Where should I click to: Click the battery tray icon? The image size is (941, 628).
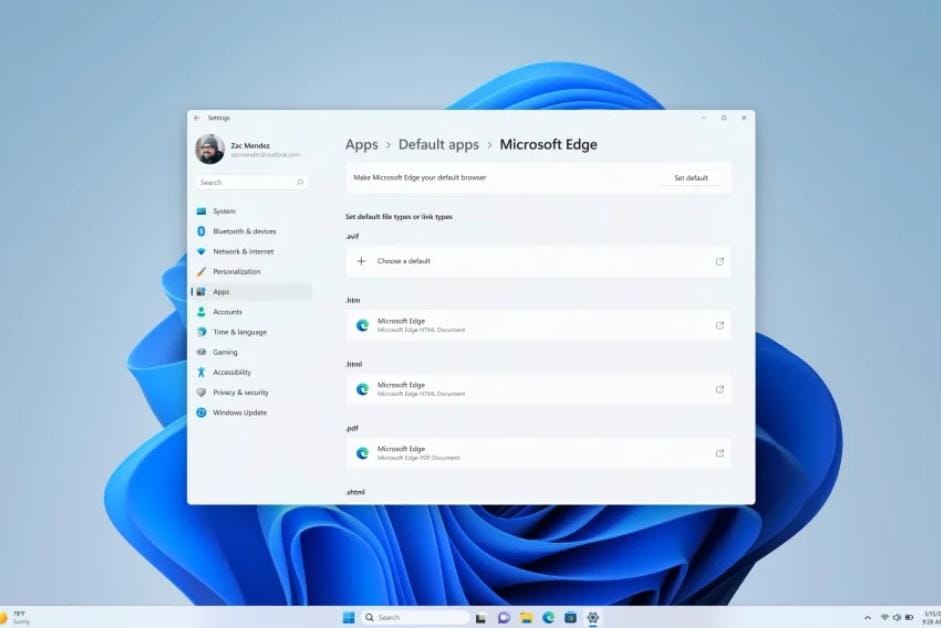tap(909, 617)
